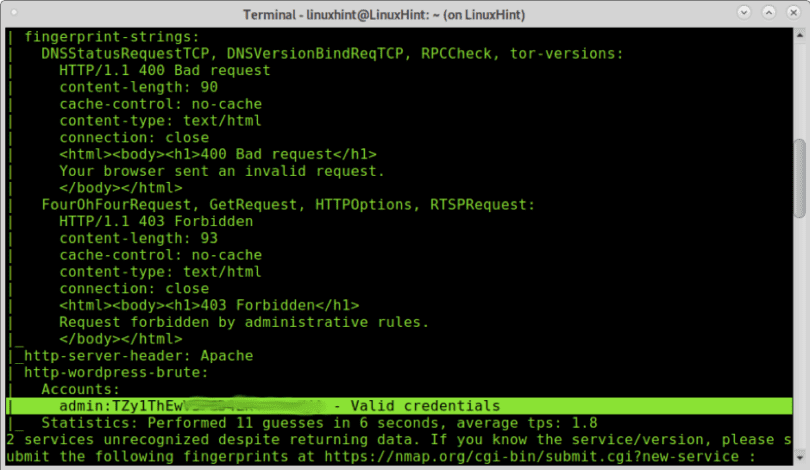This screenshot has width=810, height=470.
Task: Click the 'HTTP/1.1 403 Forbidden' line
Action: (x=156, y=221)
